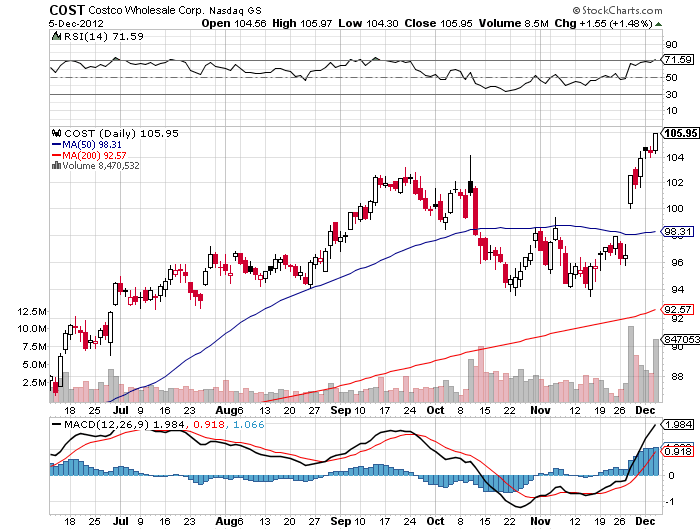Click the 104 price axis label
Screen dimensions: 700x530
tap(674, 157)
